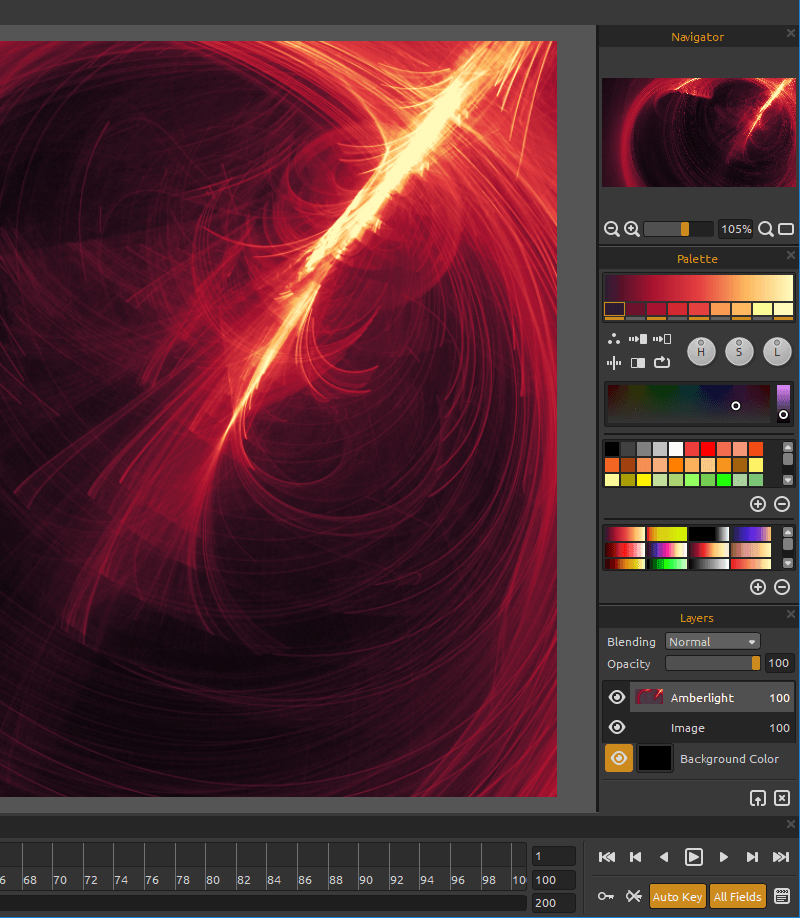Click the fit-to-screen rectangle icon in Navigator

click(786, 229)
